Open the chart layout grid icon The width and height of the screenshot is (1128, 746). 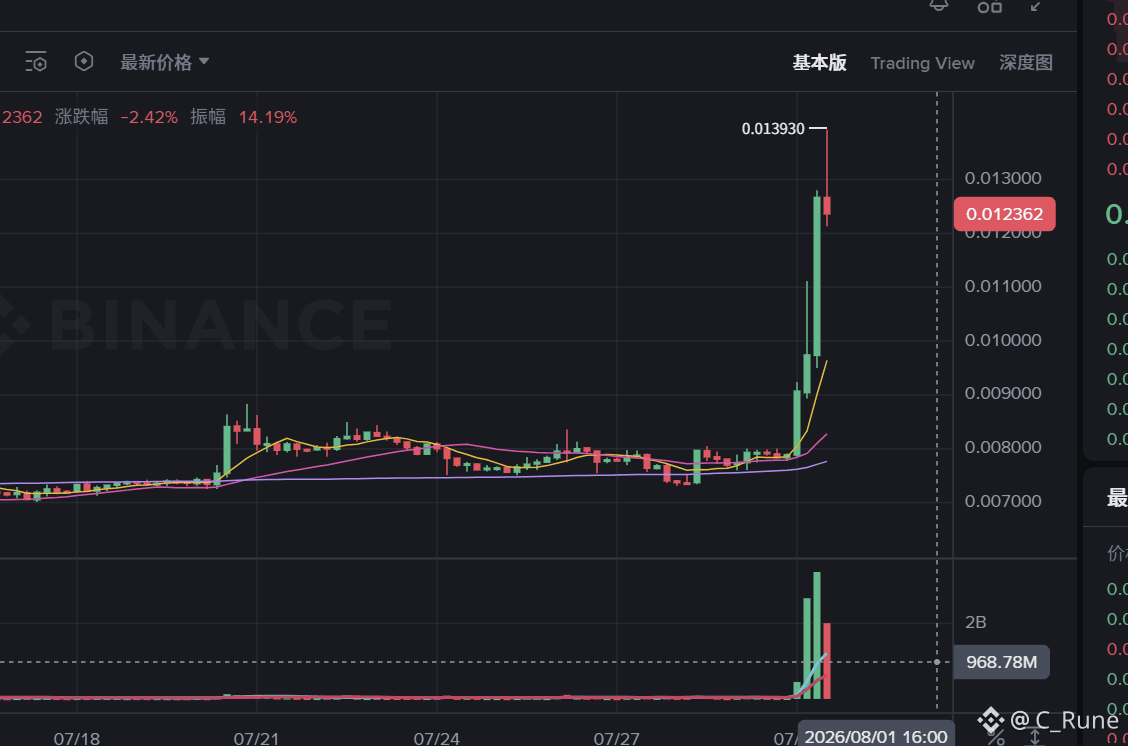pos(990,6)
